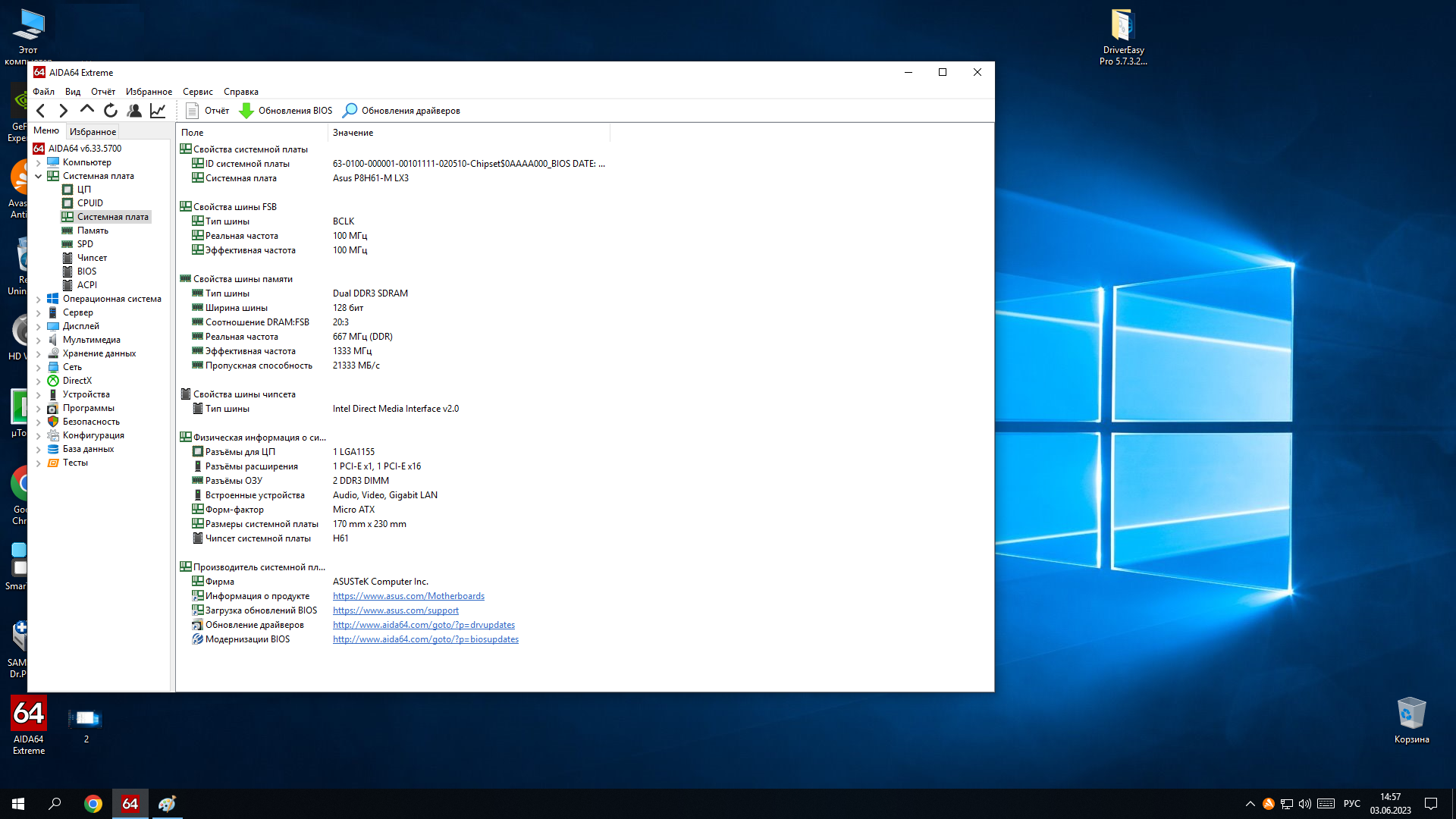Open the desktop icon labeled 2

86,725
